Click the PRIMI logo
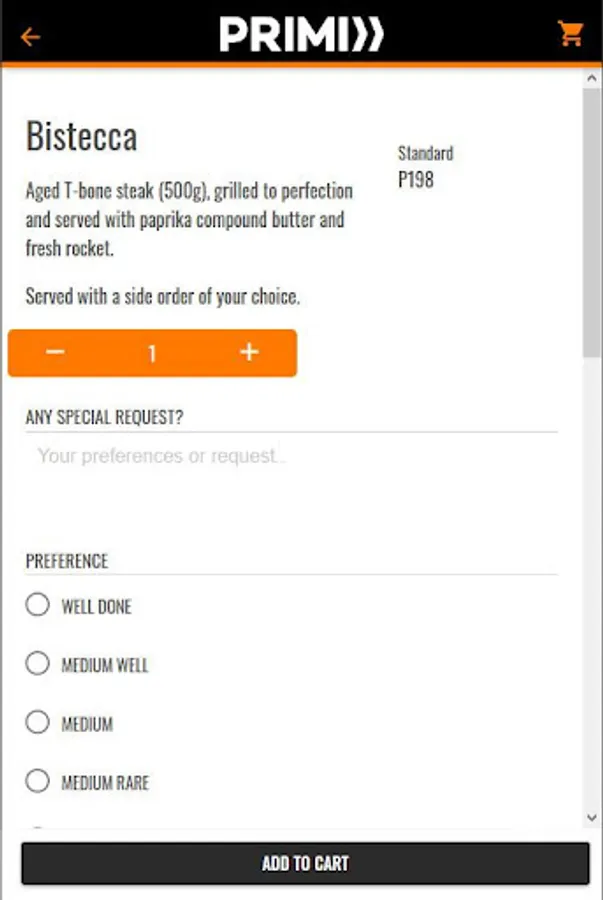 point(301,35)
